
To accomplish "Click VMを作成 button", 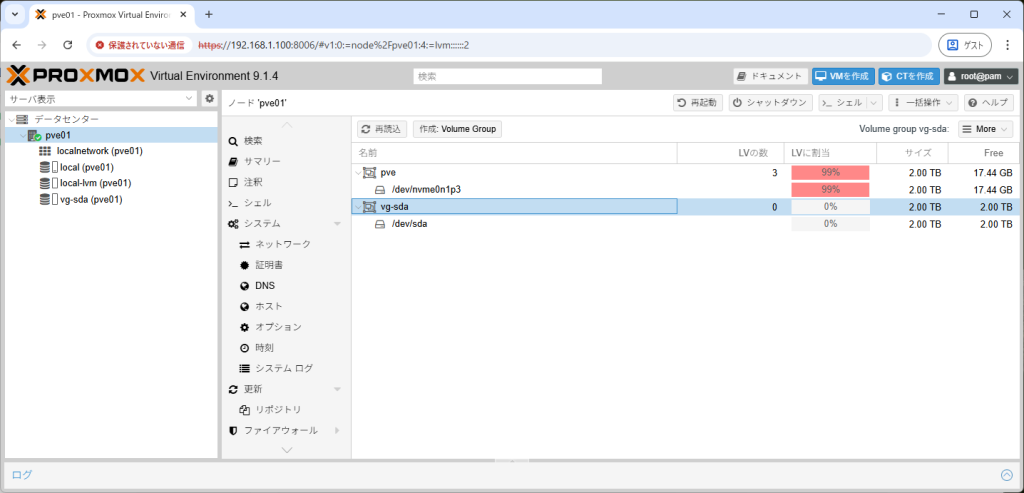I will tap(843, 76).
